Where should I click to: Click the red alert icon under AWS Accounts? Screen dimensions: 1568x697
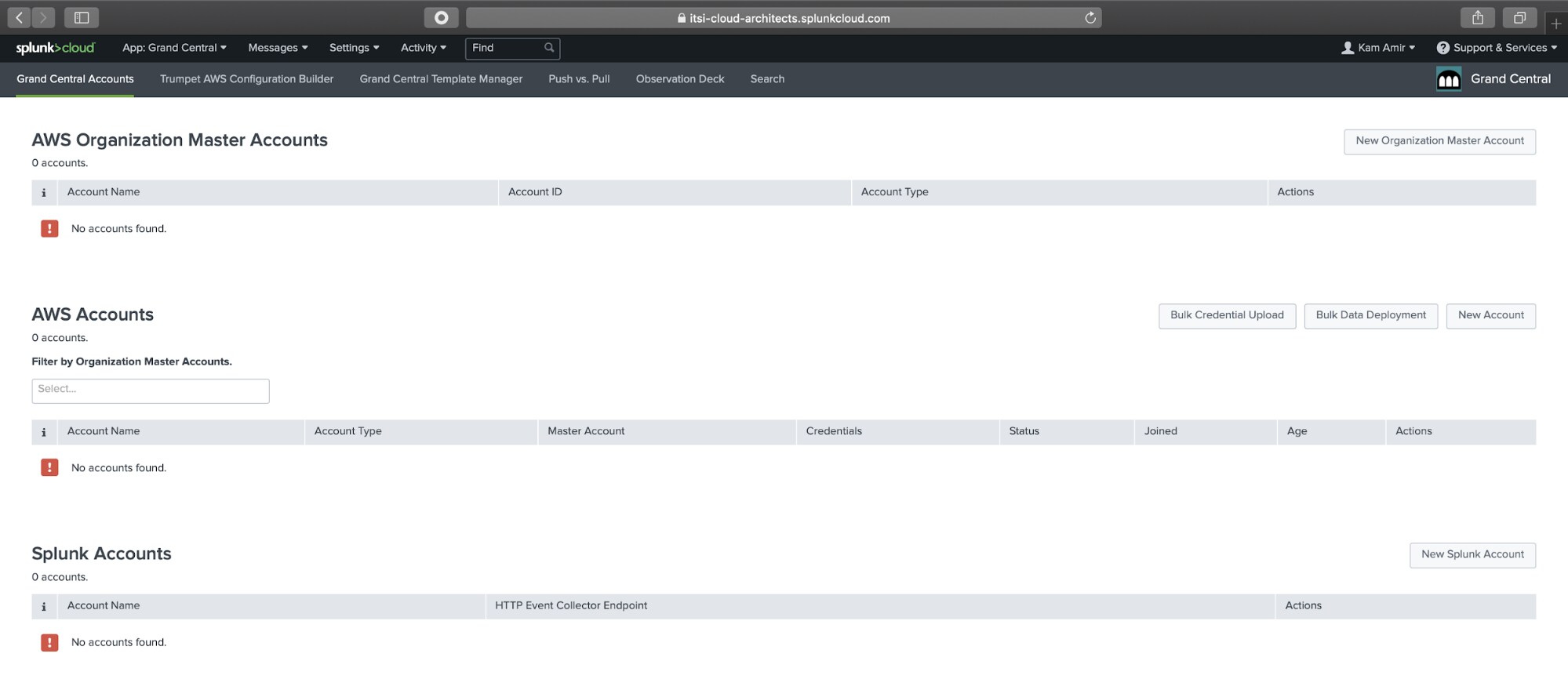pyautogui.click(x=49, y=468)
